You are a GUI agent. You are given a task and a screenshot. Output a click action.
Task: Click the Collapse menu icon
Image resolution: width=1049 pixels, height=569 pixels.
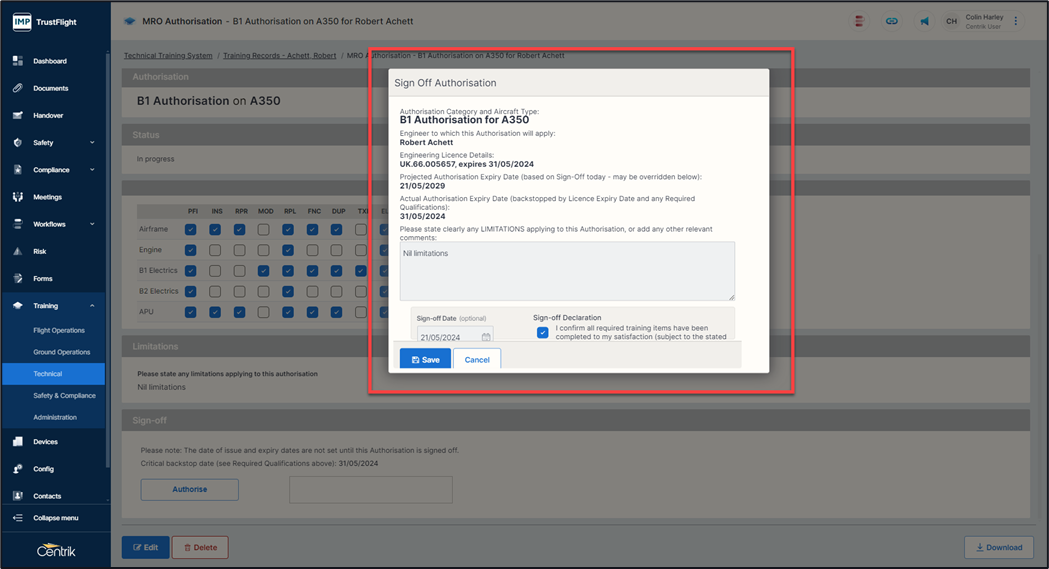click(x=18, y=518)
